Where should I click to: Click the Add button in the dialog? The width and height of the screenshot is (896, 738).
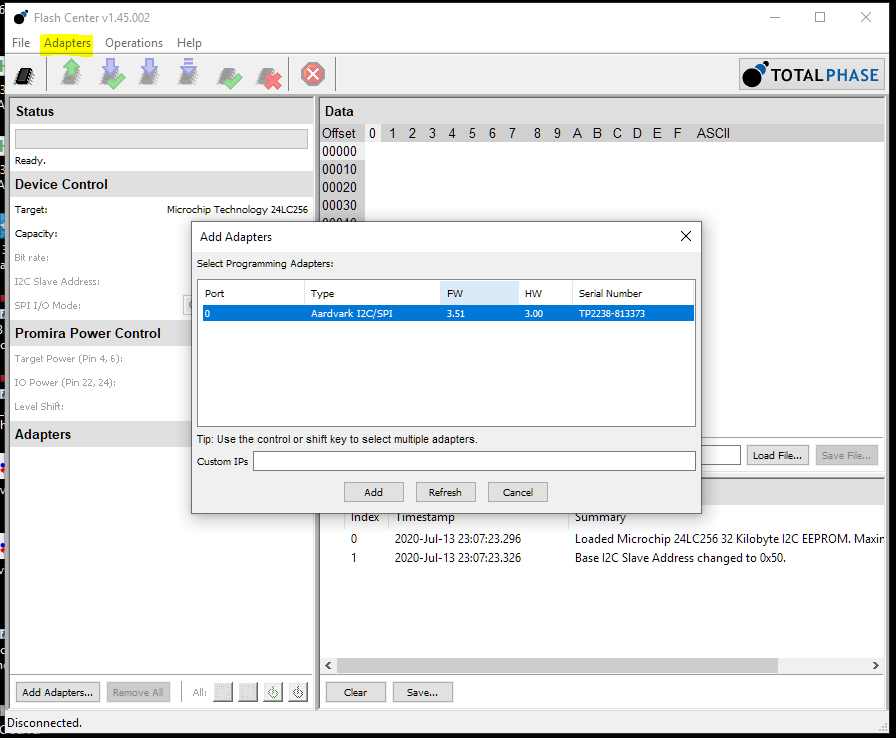[x=373, y=492]
